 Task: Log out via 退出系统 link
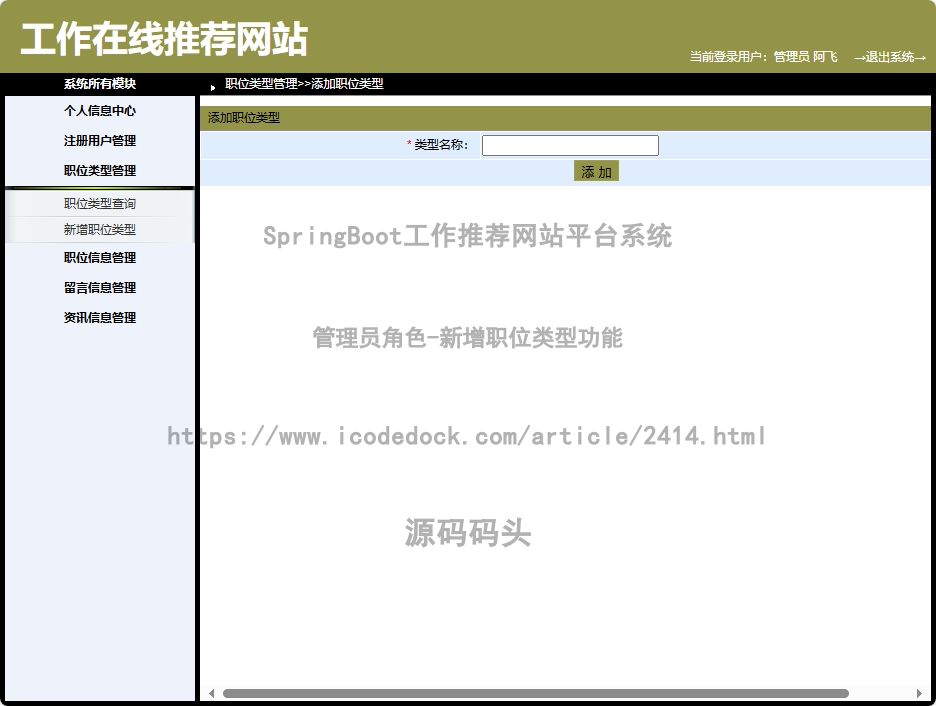point(889,57)
